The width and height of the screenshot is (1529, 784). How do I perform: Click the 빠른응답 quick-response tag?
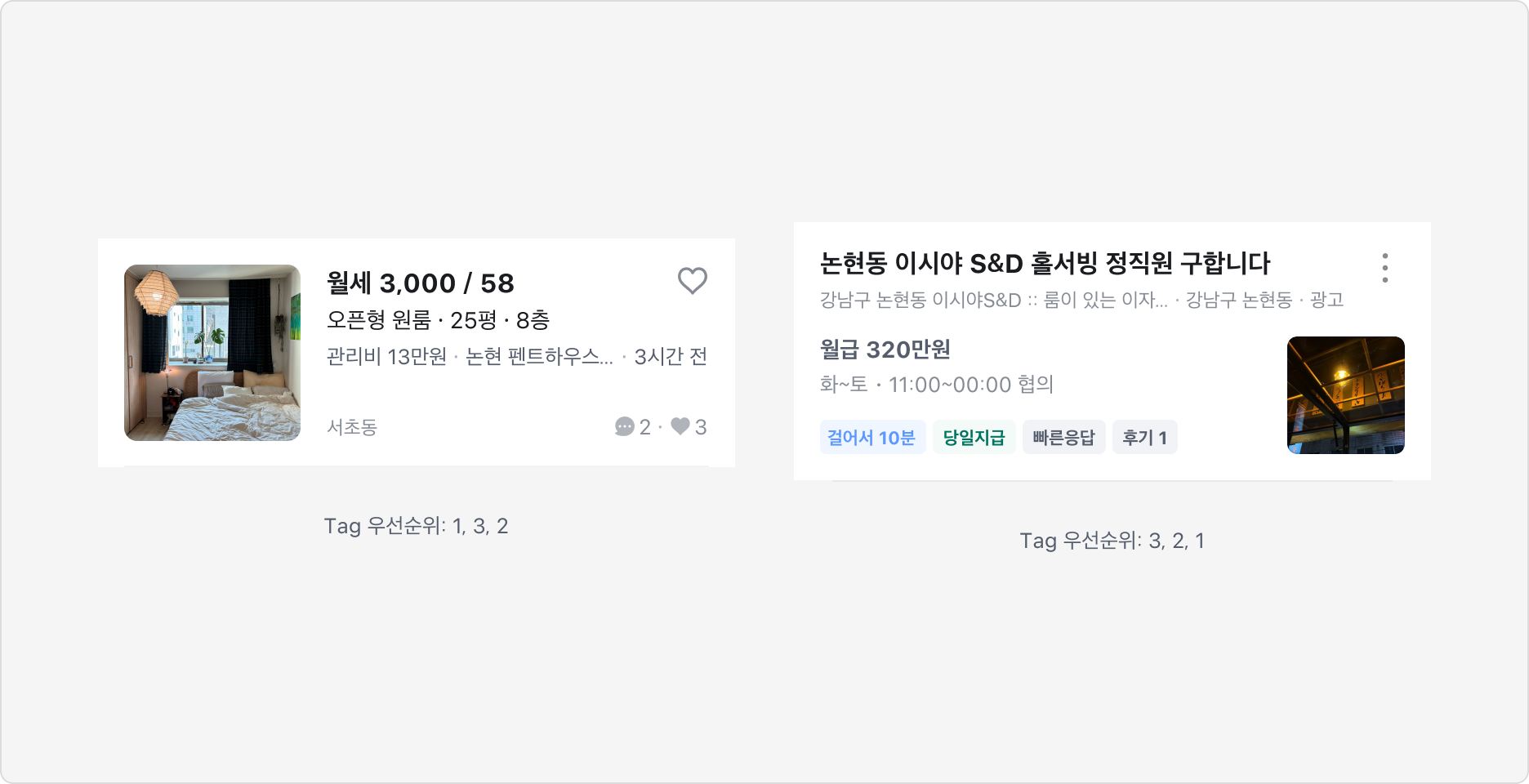coord(1063,437)
